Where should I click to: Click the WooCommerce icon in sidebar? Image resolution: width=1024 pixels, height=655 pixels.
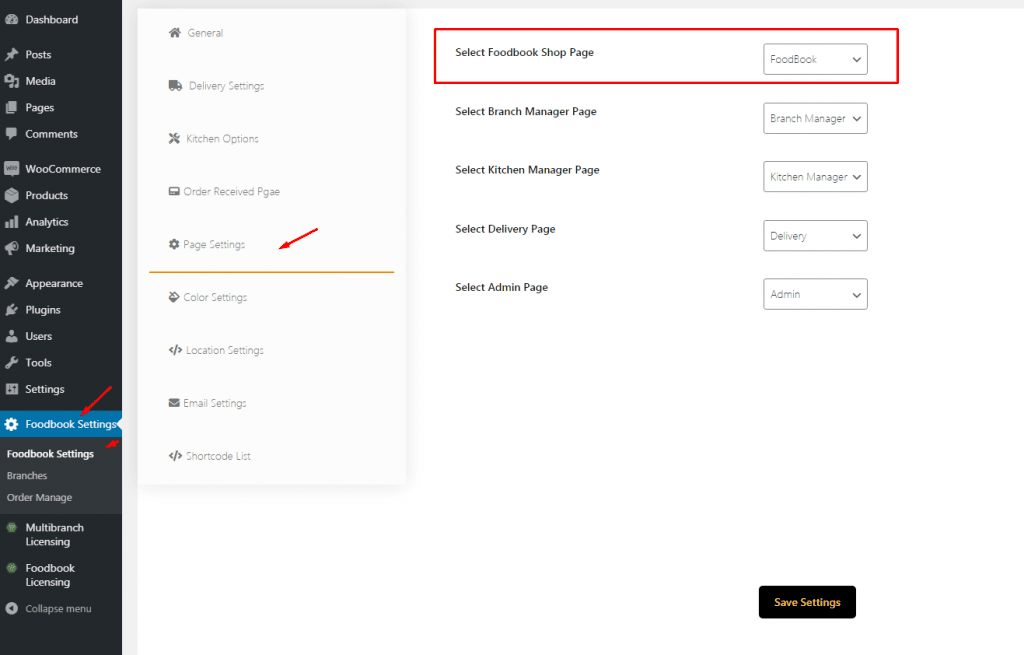[12, 169]
